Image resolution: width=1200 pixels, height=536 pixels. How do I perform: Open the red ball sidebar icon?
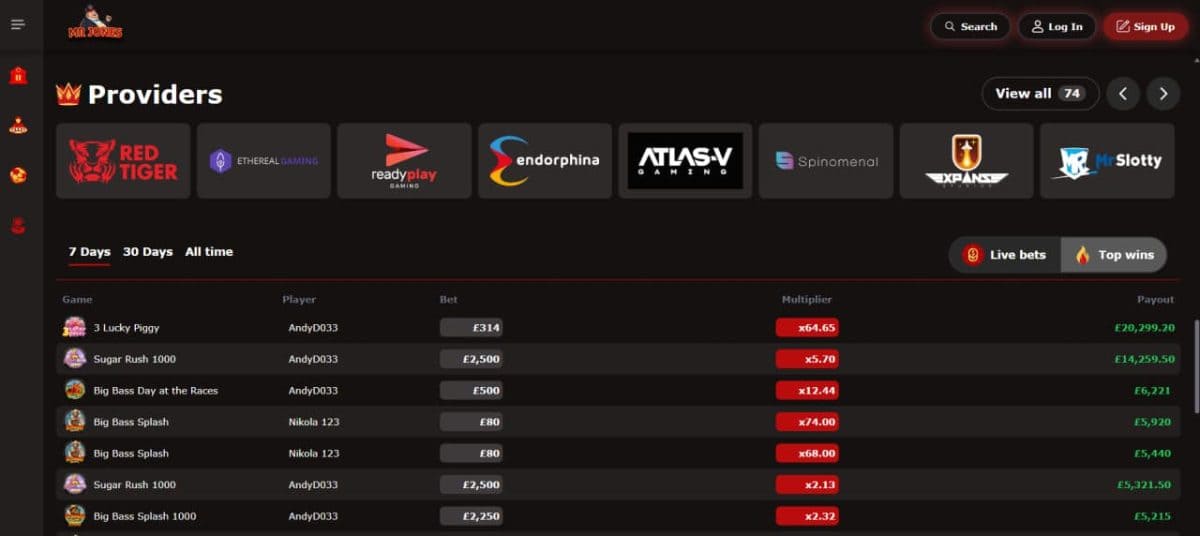pyautogui.click(x=18, y=175)
